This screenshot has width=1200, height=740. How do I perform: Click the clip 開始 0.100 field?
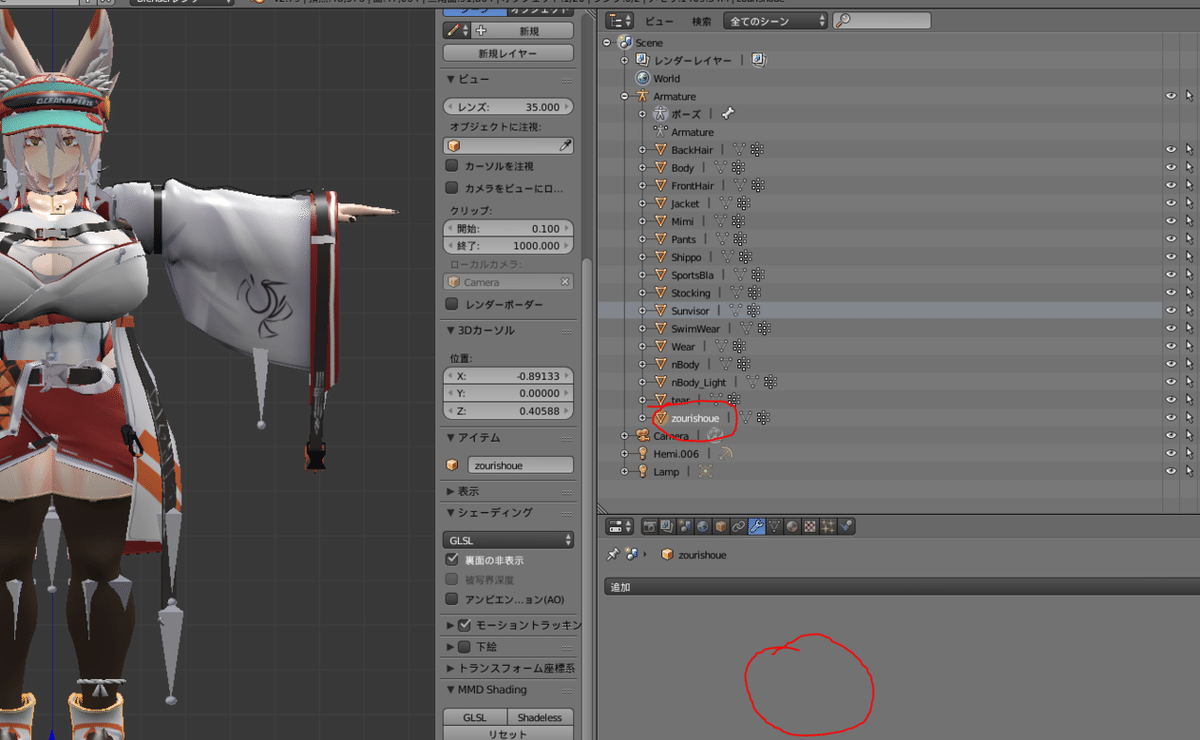[x=508, y=228]
